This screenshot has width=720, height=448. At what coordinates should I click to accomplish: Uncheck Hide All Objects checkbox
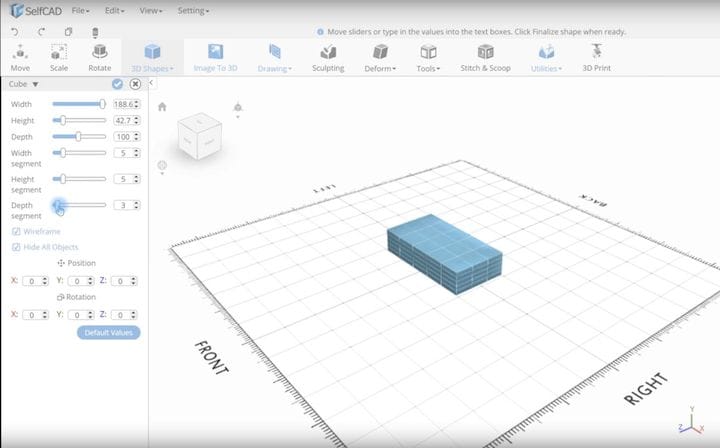click(16, 247)
